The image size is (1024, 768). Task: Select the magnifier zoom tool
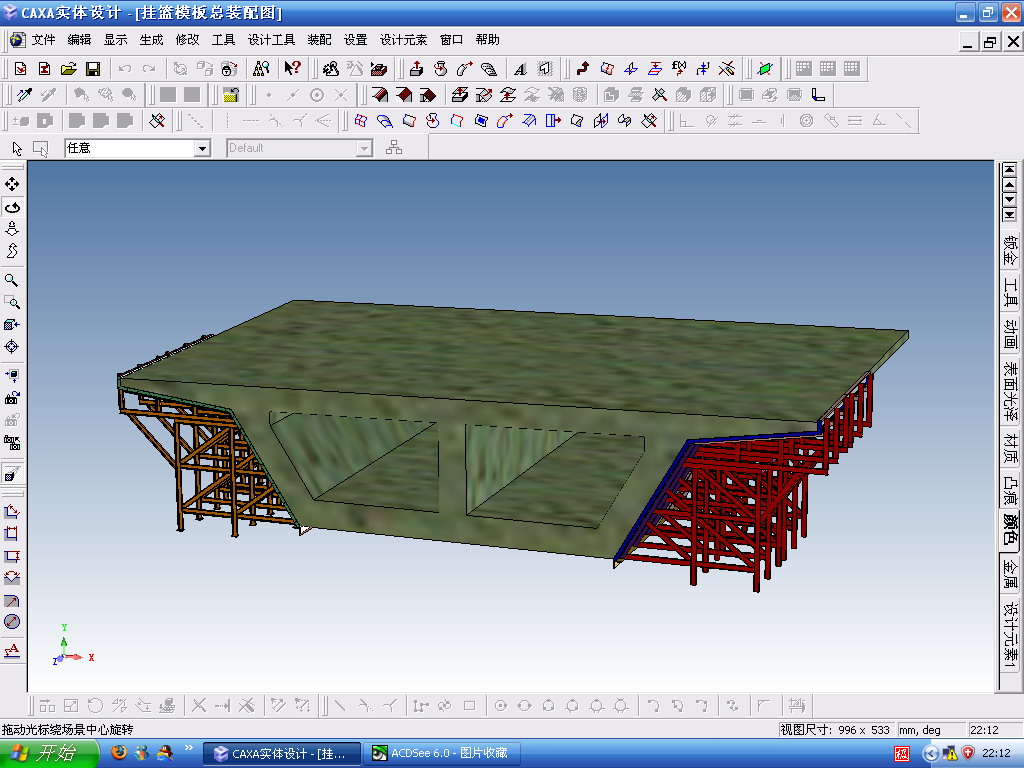point(12,280)
